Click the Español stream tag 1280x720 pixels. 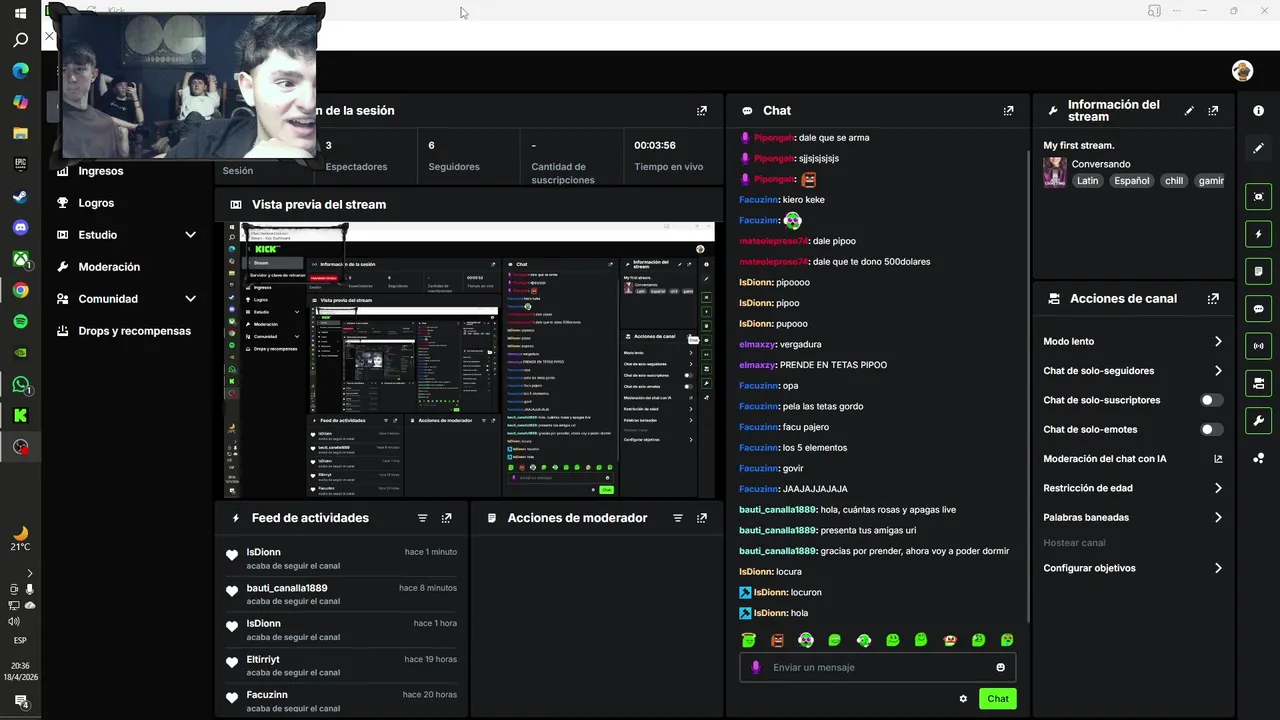[x=1132, y=181]
